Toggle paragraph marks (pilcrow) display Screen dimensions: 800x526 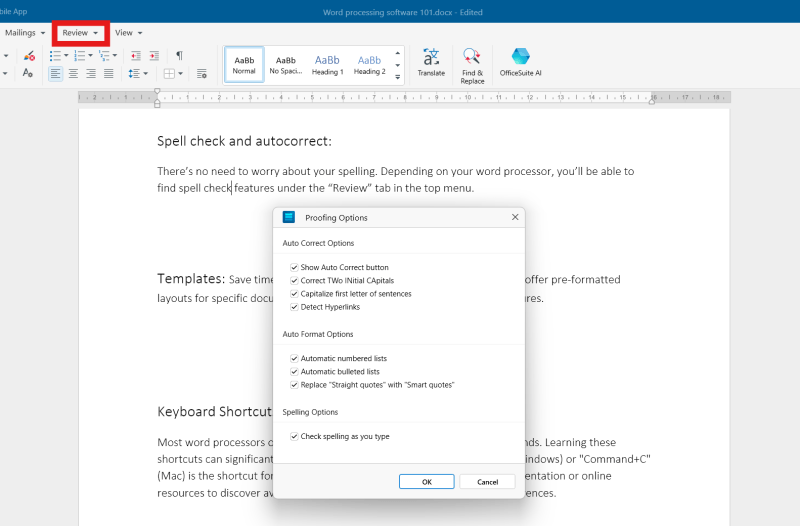179,55
